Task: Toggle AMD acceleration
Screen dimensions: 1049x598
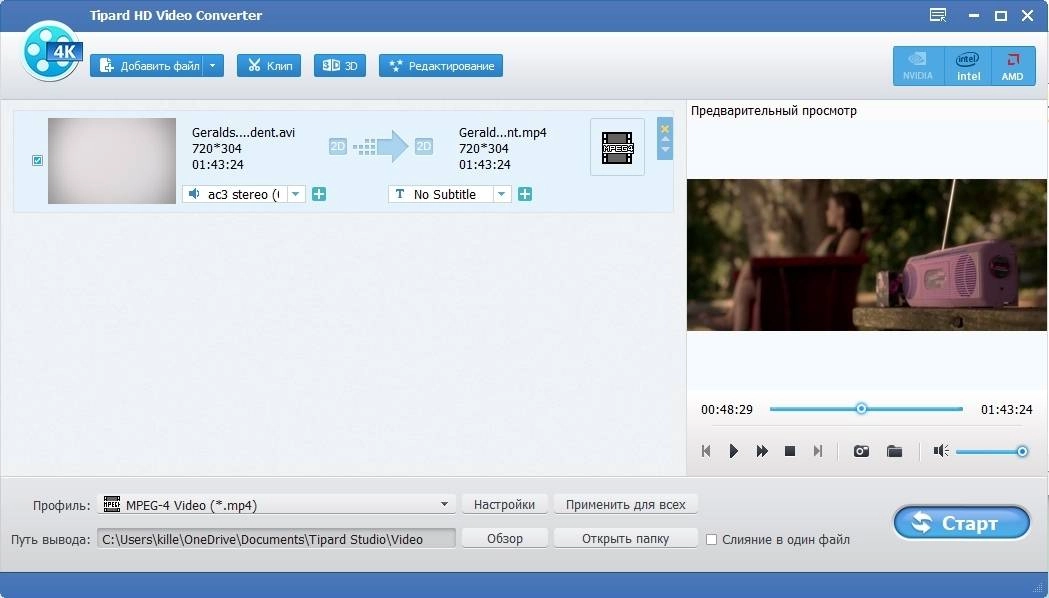Action: point(1012,66)
